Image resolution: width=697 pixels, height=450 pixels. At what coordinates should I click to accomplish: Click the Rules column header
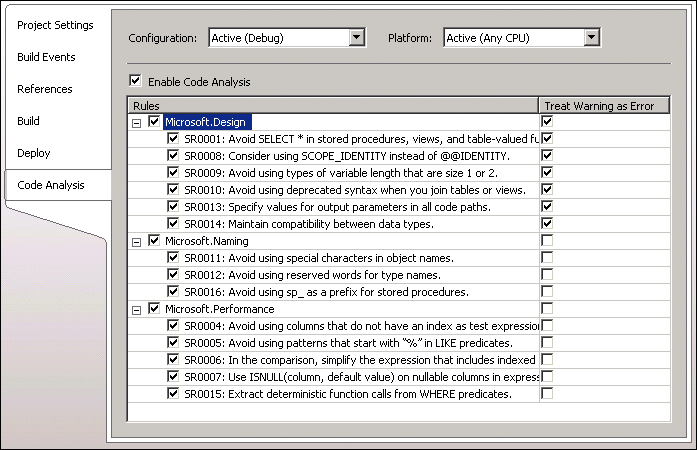click(333, 106)
